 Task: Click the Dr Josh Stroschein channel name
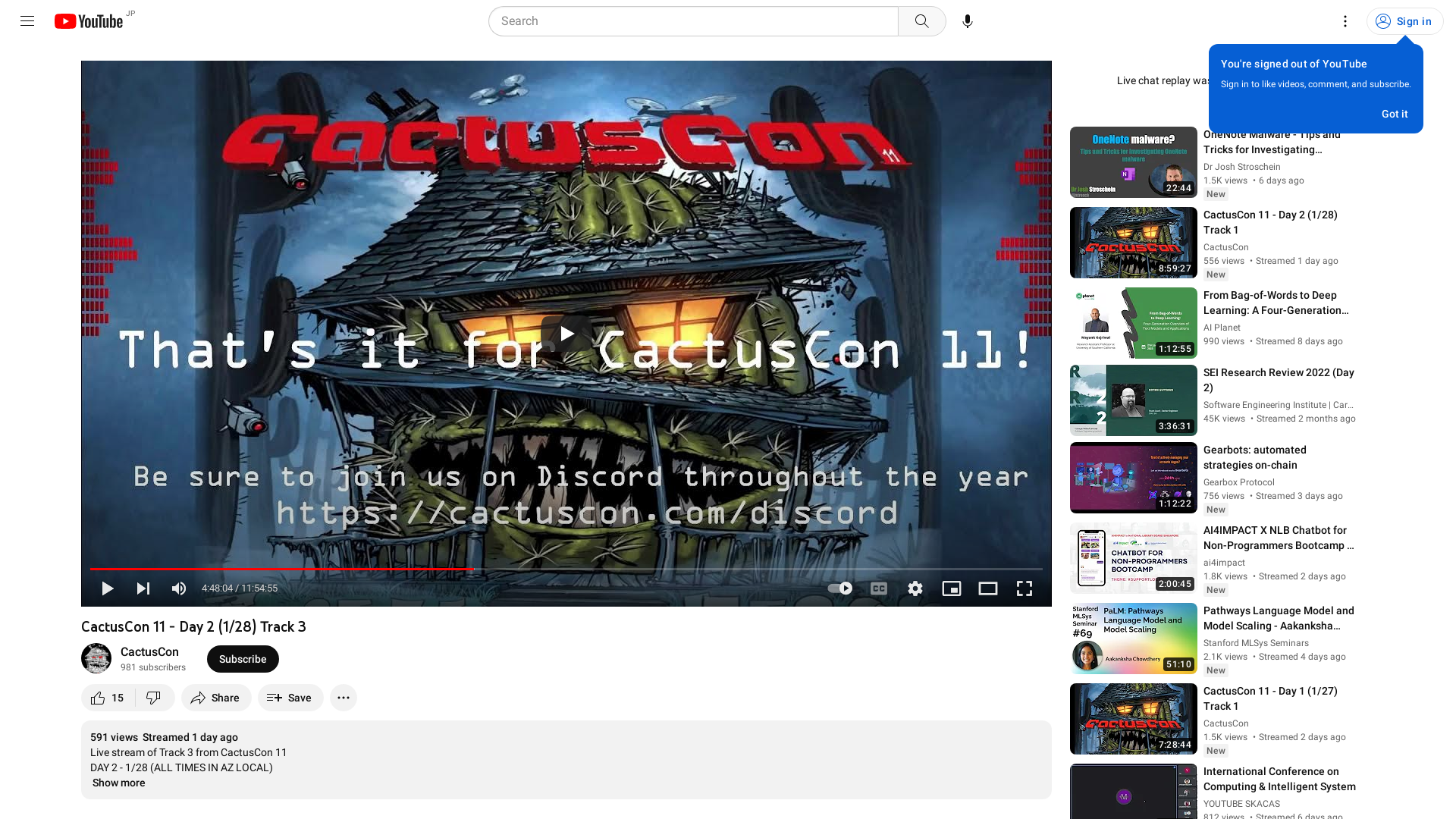point(1241,167)
